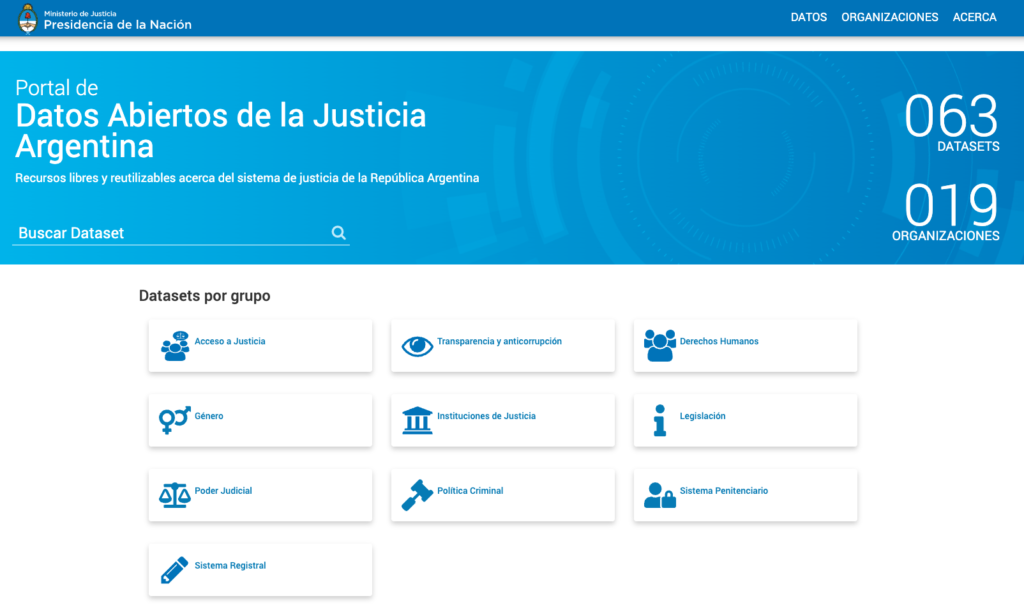Click the eye icon for Transparencia y anticorrupción
Screen dimensions: 1024x605
tap(417, 346)
